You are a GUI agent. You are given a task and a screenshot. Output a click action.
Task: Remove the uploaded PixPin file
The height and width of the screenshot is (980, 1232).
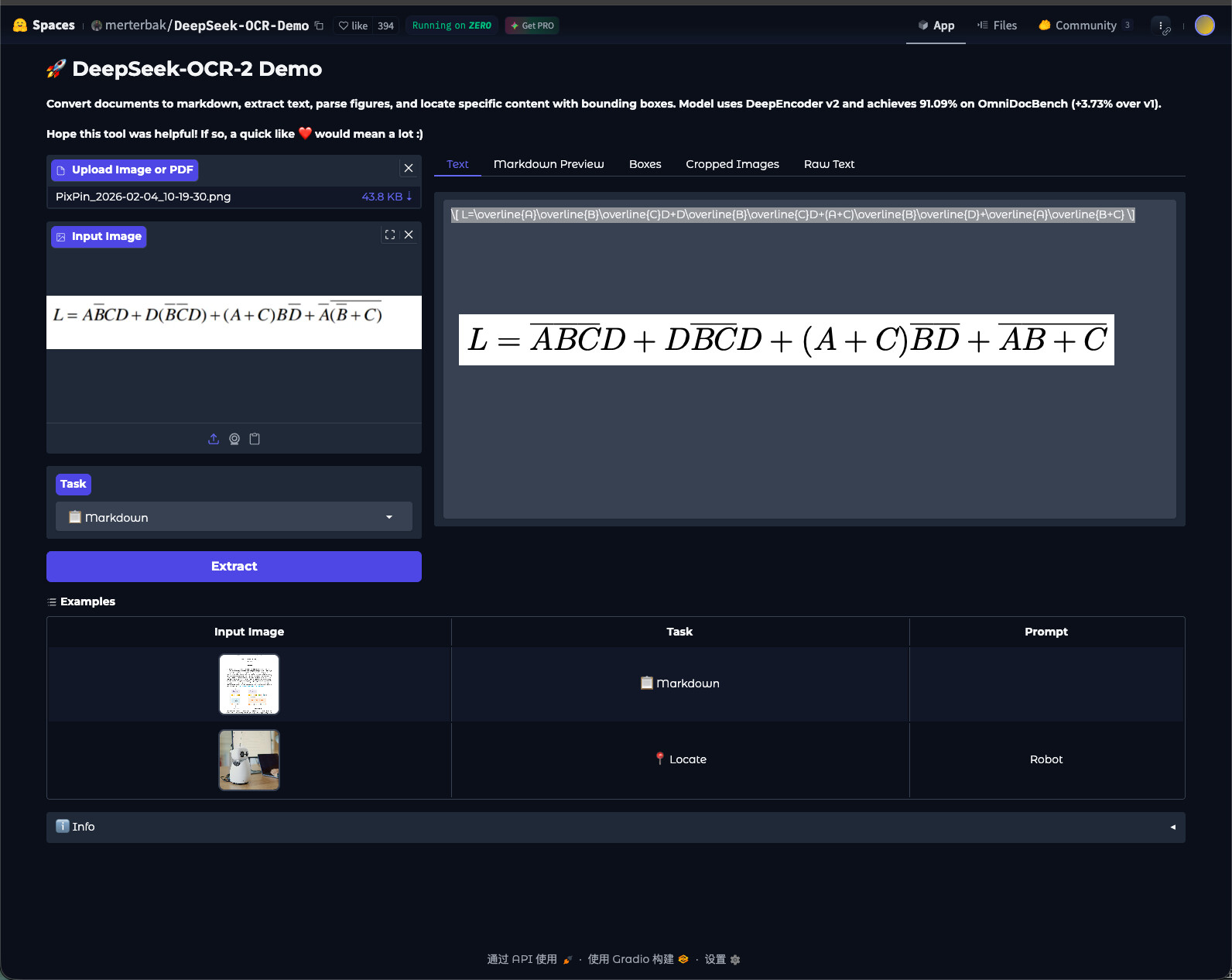(x=409, y=168)
